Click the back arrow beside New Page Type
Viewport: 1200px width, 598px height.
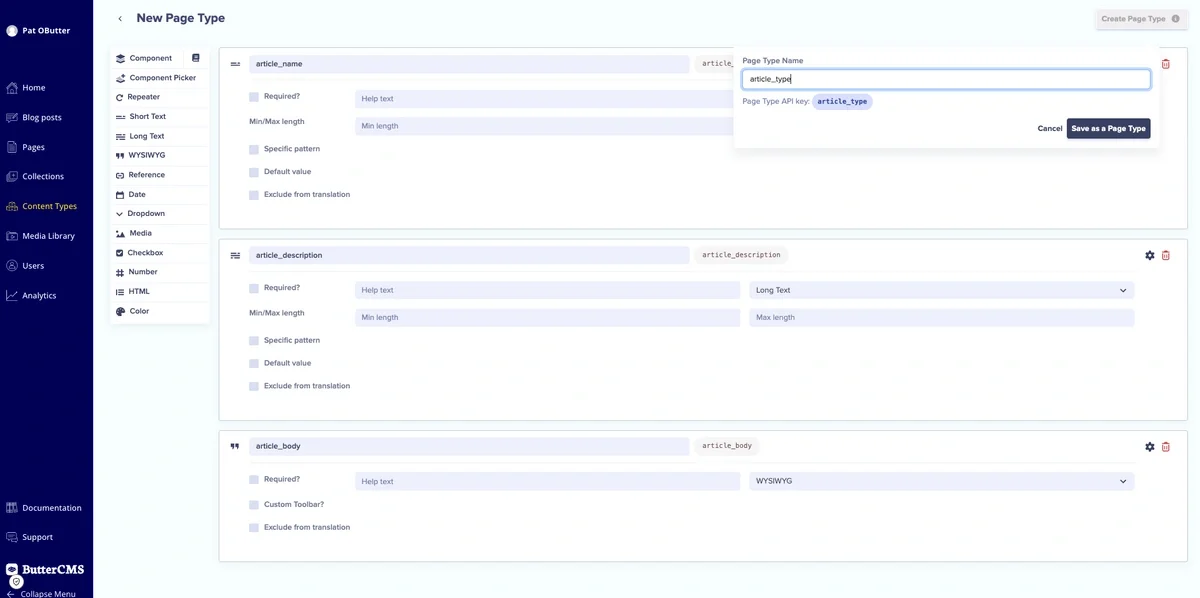(120, 19)
